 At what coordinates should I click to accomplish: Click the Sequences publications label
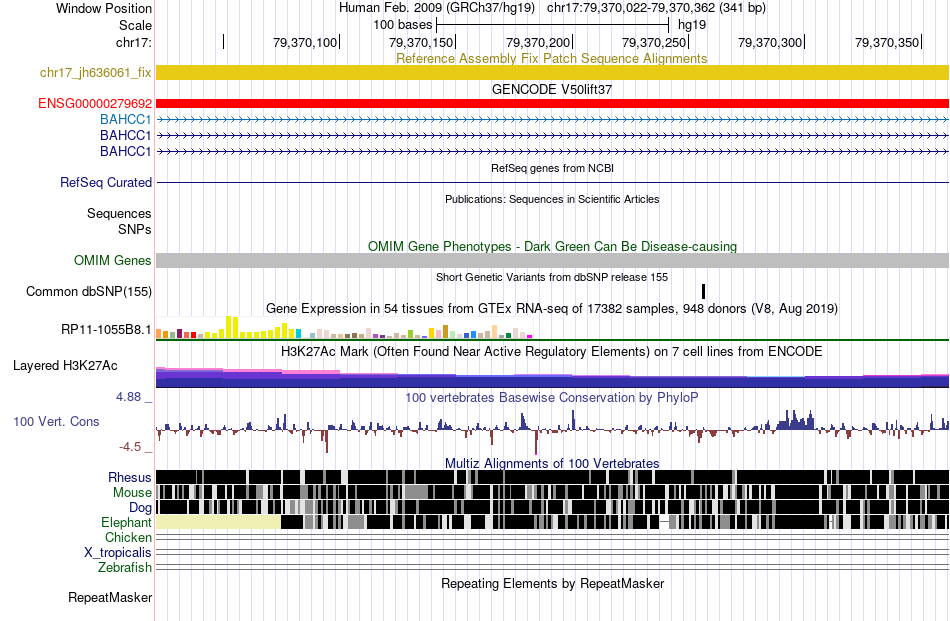pos(119,213)
